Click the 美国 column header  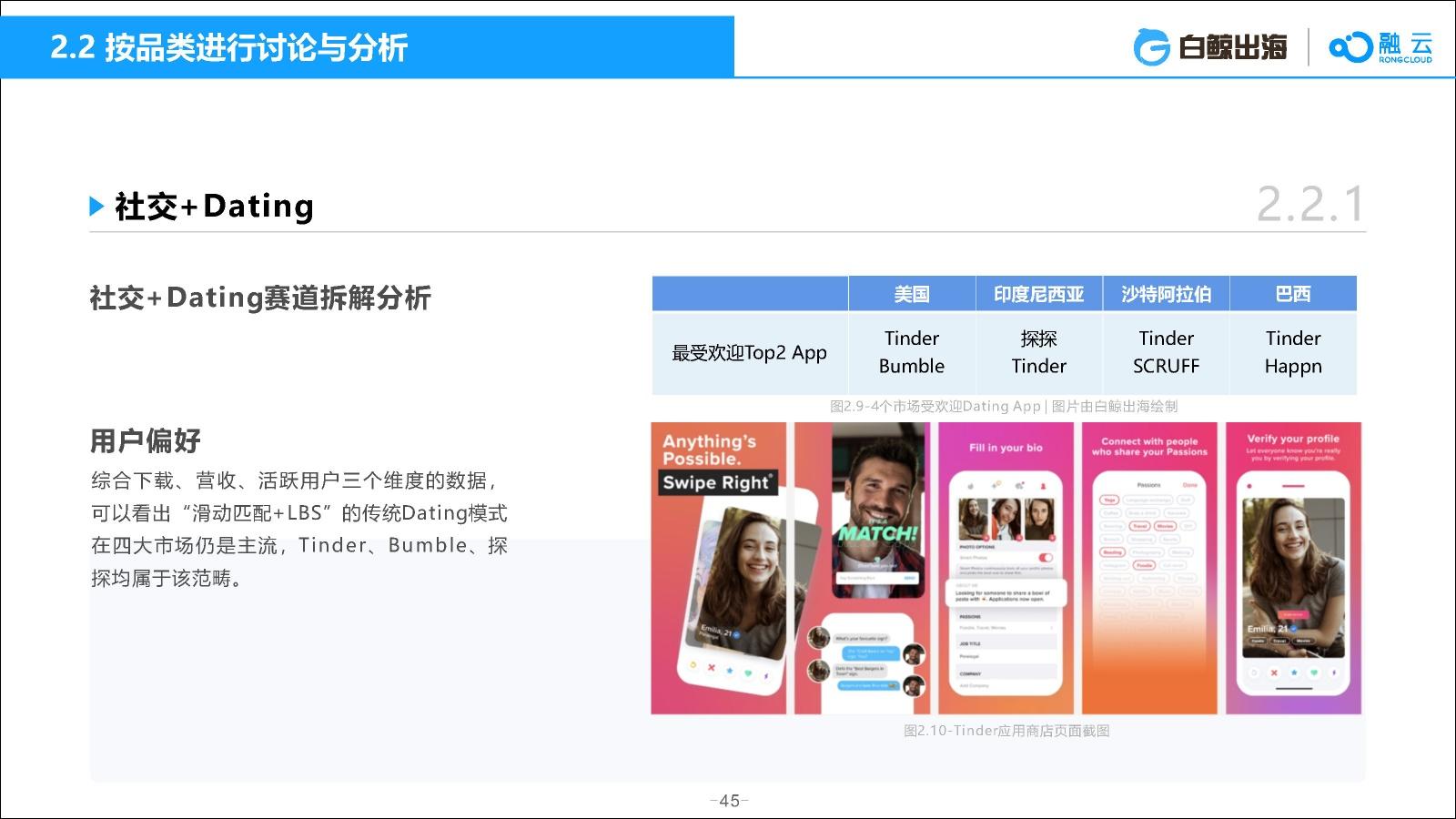coord(912,294)
